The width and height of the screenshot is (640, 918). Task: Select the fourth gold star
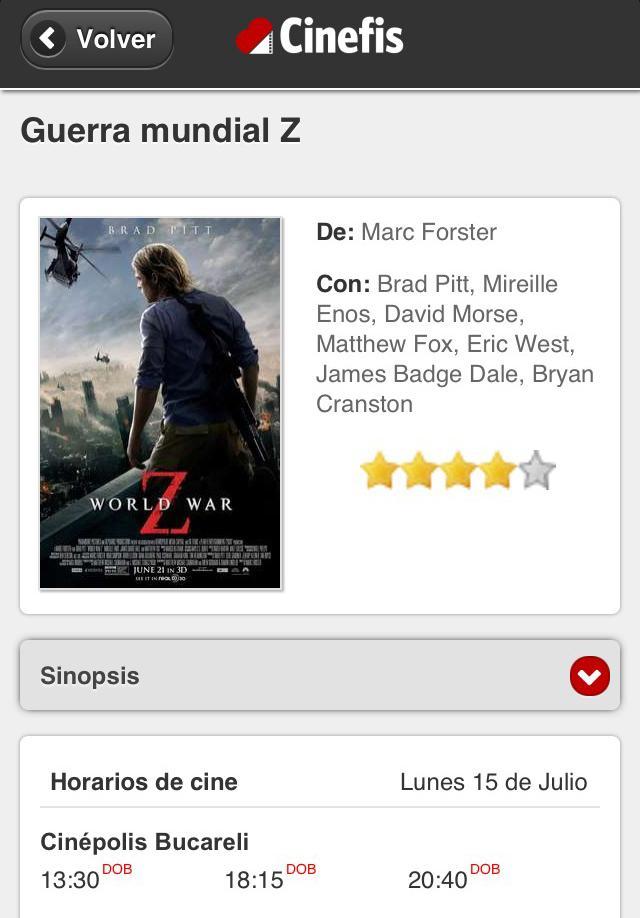(497, 470)
